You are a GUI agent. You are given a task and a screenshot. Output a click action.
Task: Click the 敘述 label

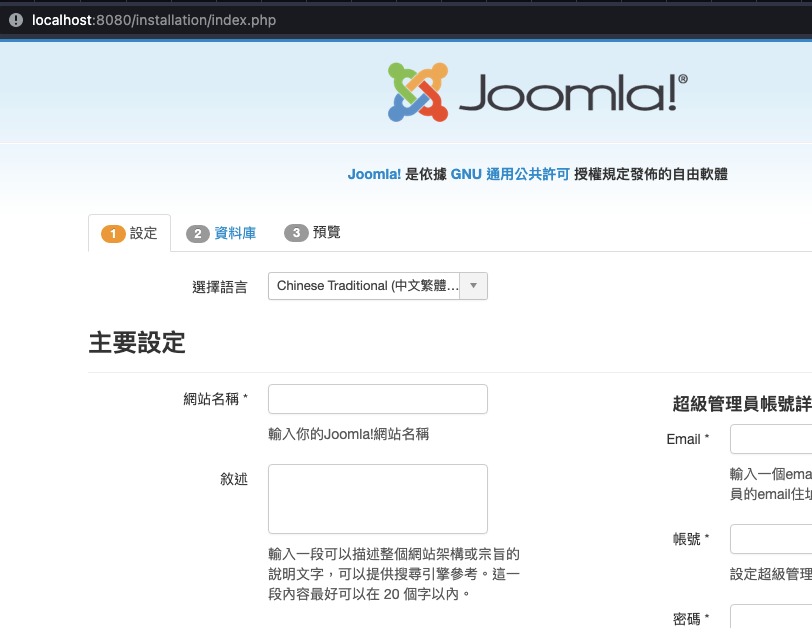234,479
